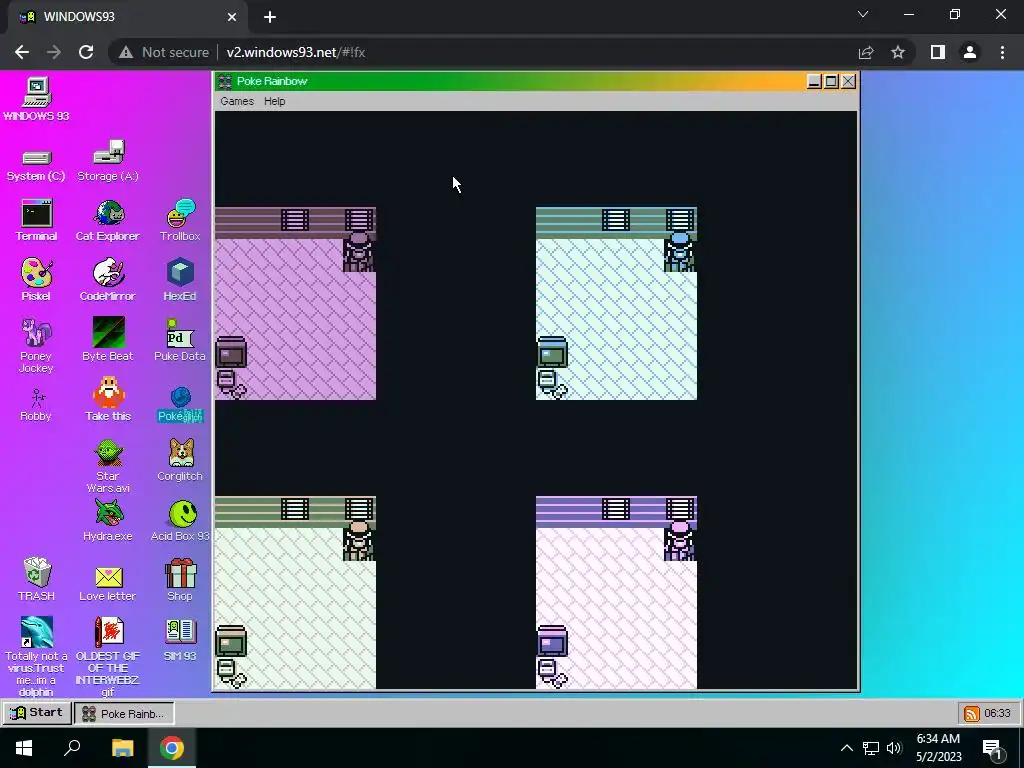
Task: Expand Chrome tab search chevron
Action: [x=863, y=14]
